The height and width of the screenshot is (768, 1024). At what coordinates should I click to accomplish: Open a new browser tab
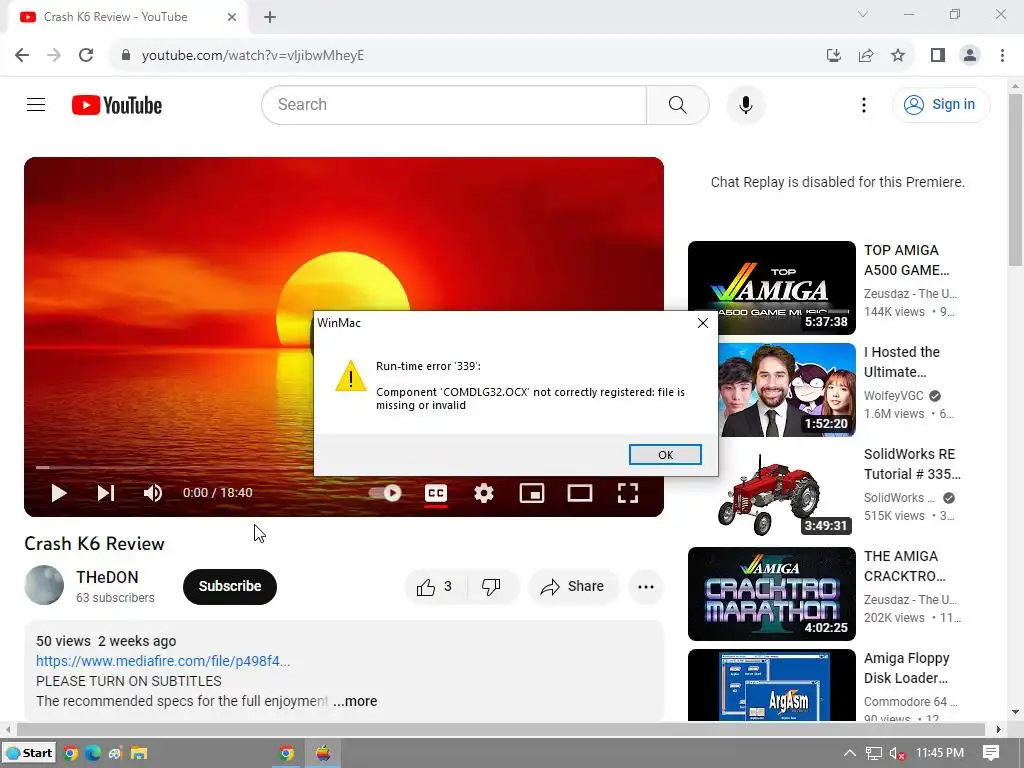tap(270, 17)
